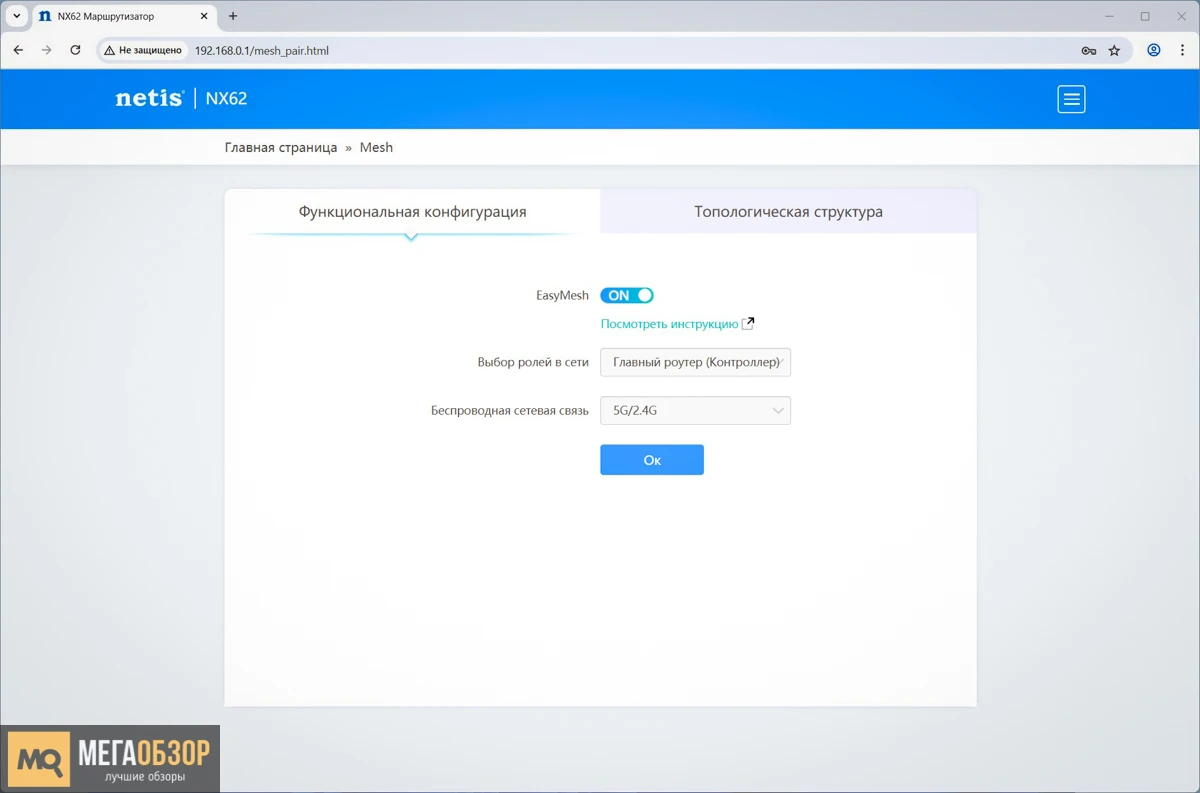This screenshot has height=793, width=1200.
Task: Click the 'Выбор ролей в сети' label
Action: click(x=533, y=362)
